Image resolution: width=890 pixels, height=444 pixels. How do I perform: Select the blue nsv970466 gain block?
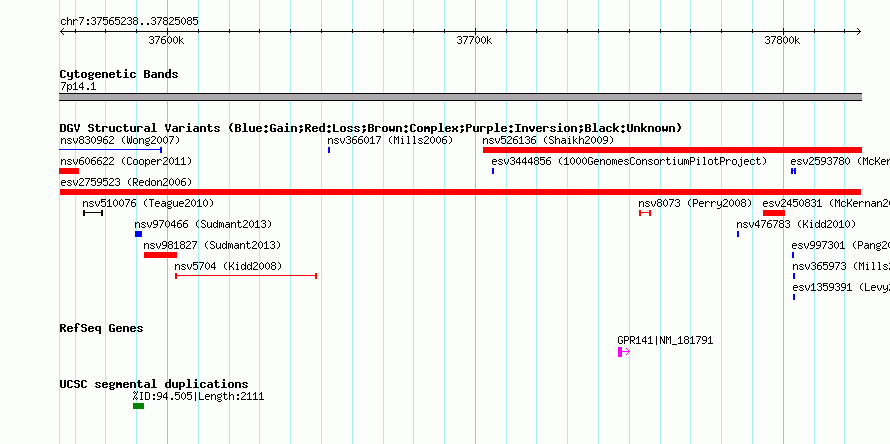(138, 234)
